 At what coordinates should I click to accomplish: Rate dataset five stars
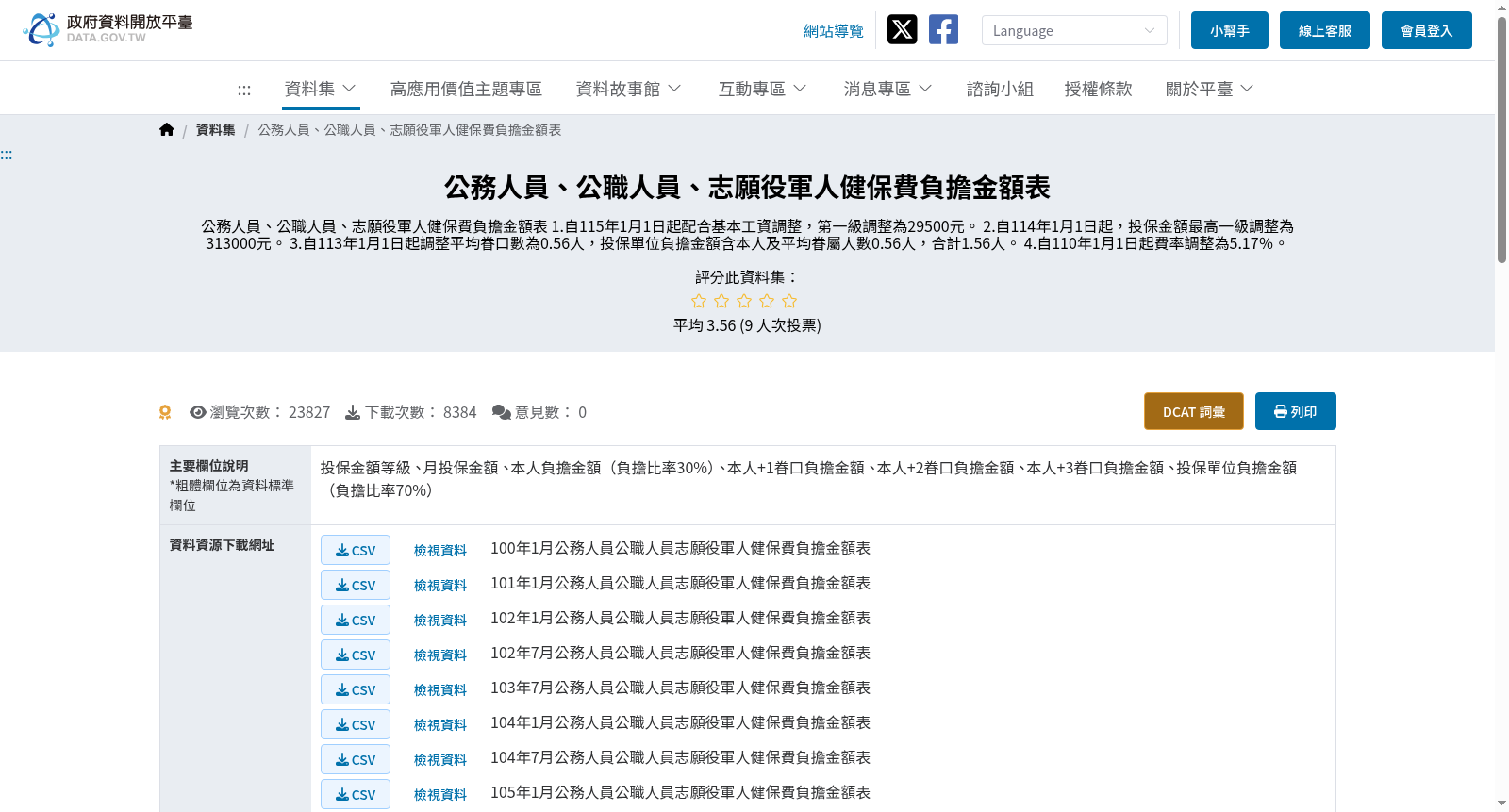click(789, 301)
